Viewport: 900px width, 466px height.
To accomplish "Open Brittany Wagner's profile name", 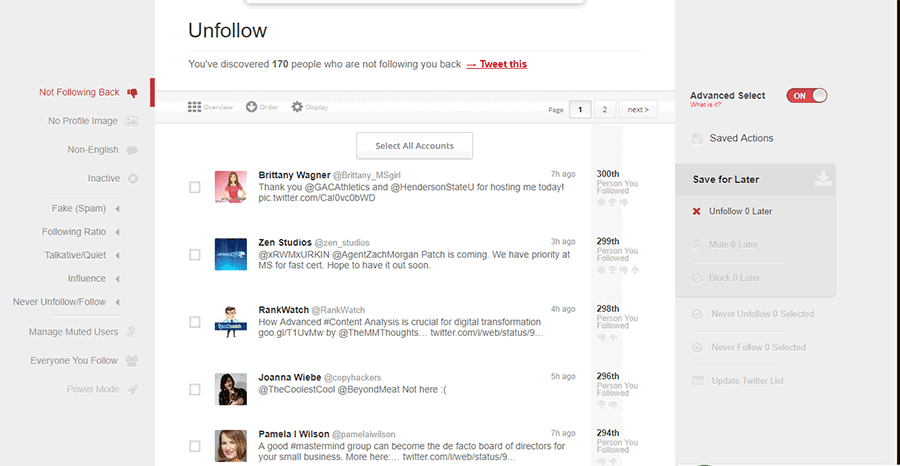I will coord(294,175).
